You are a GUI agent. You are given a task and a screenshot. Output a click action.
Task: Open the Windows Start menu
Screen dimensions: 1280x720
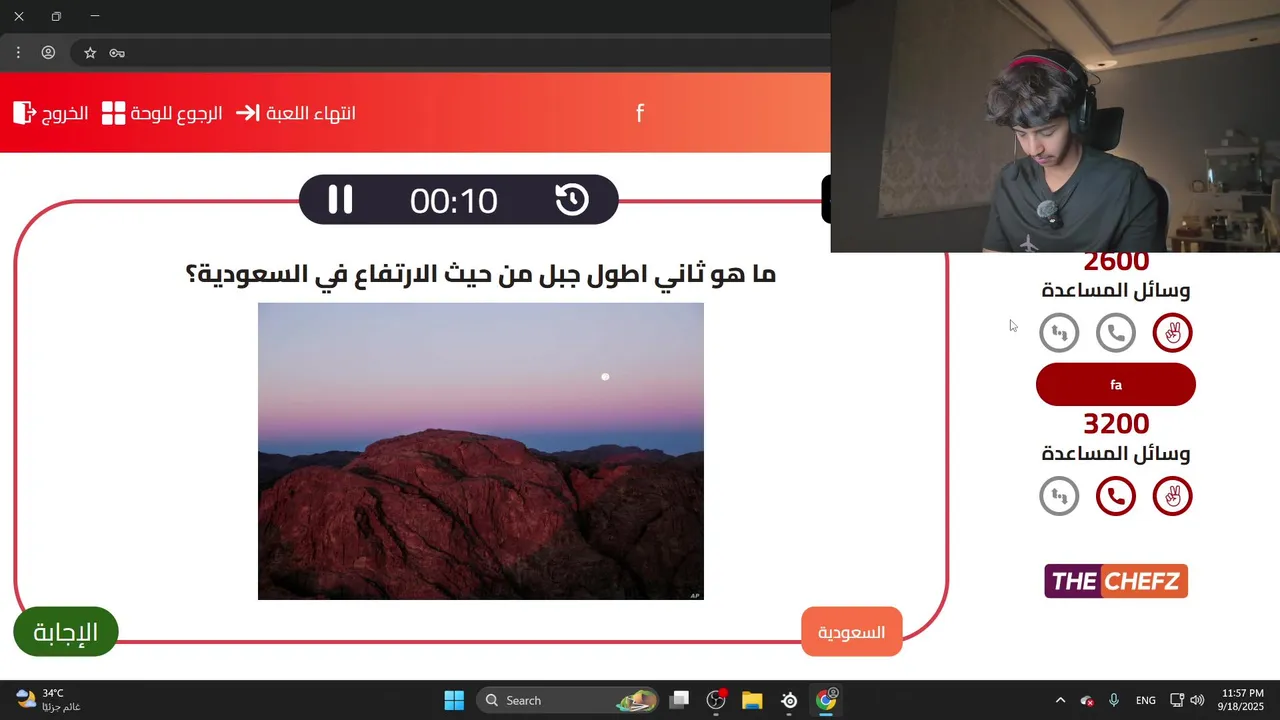[x=454, y=700]
